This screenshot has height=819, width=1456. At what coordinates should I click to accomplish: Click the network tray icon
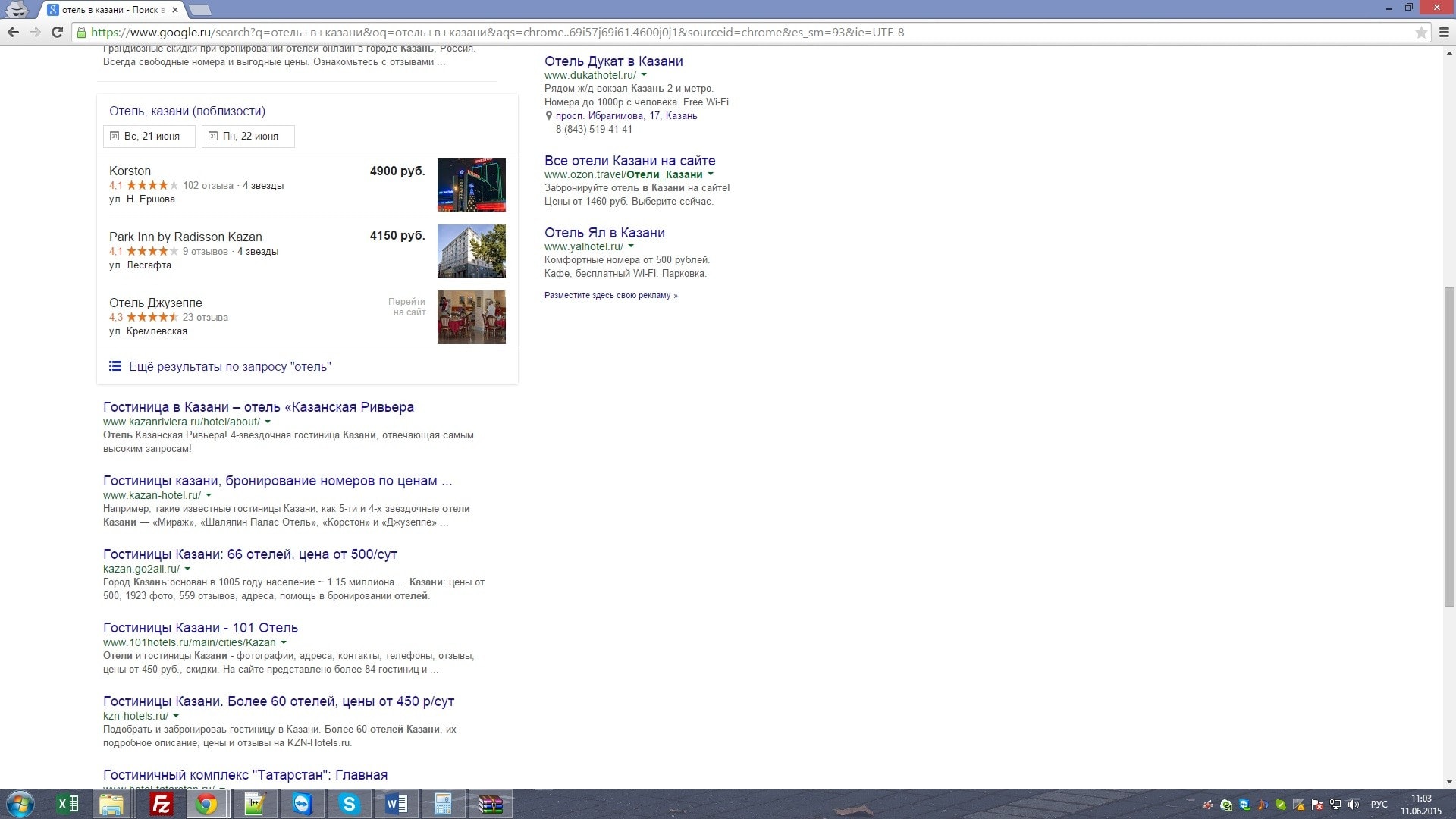click(1335, 805)
